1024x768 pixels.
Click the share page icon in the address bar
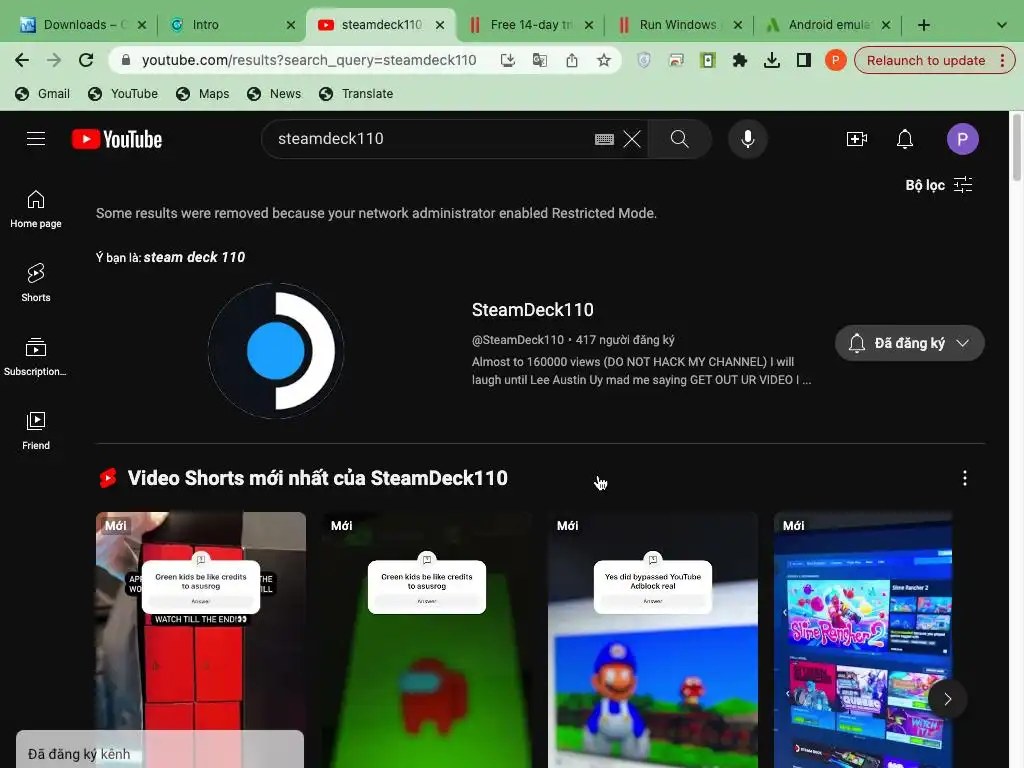[571, 60]
